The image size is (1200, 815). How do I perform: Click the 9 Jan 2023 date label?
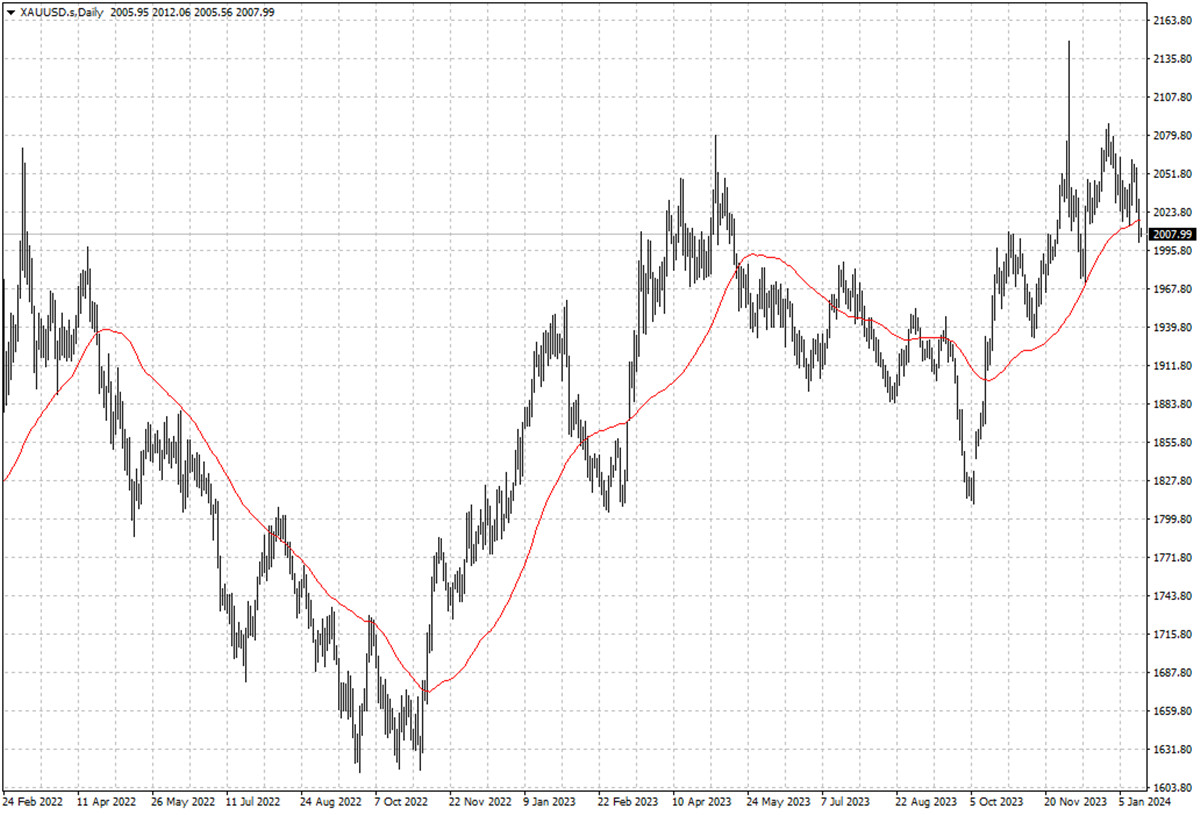pyautogui.click(x=551, y=802)
